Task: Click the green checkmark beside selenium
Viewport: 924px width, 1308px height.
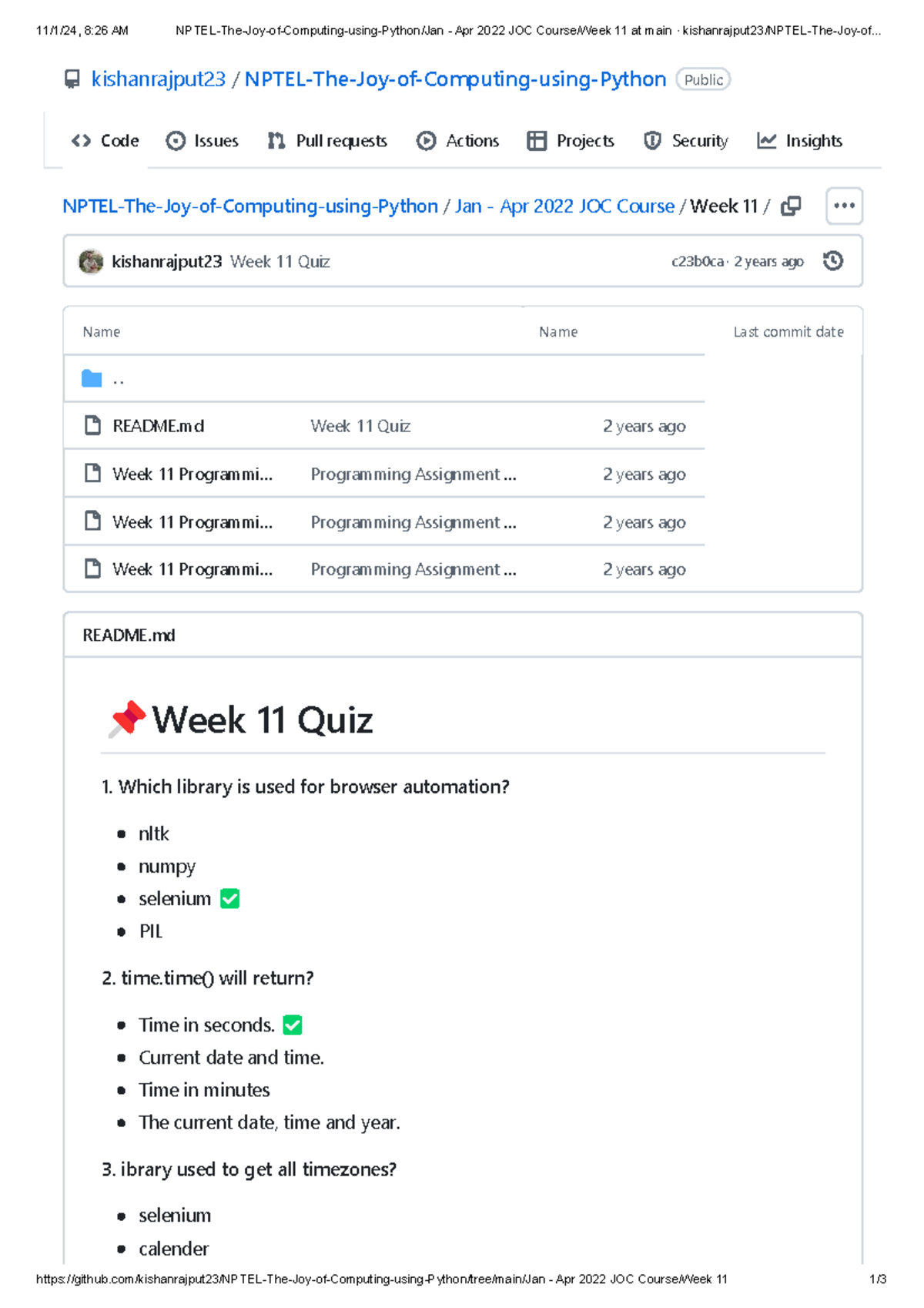Action: click(229, 899)
